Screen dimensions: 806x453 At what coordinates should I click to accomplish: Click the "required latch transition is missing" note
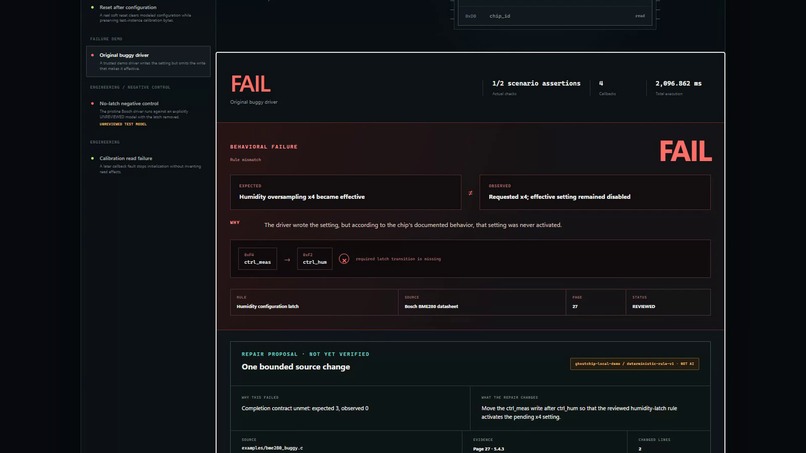[398, 259]
